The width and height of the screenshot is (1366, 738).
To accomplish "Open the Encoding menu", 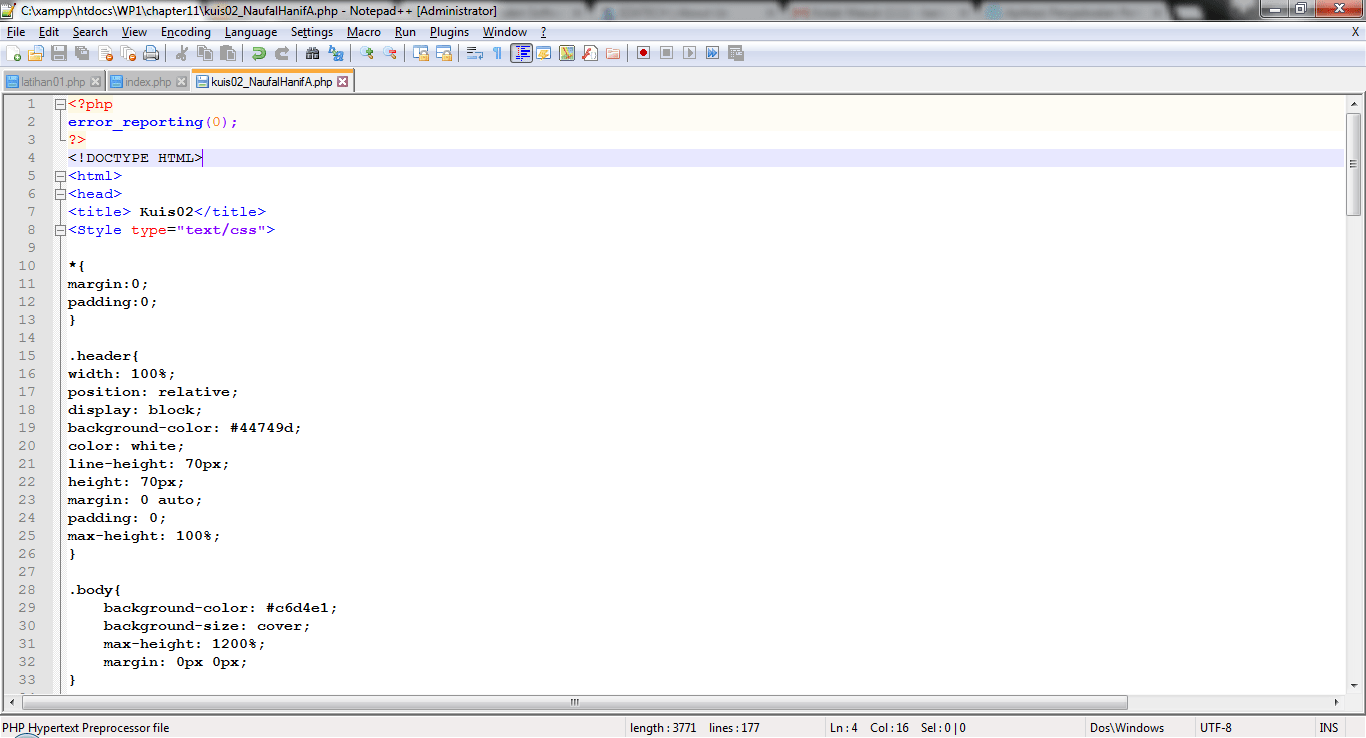I will 186,32.
